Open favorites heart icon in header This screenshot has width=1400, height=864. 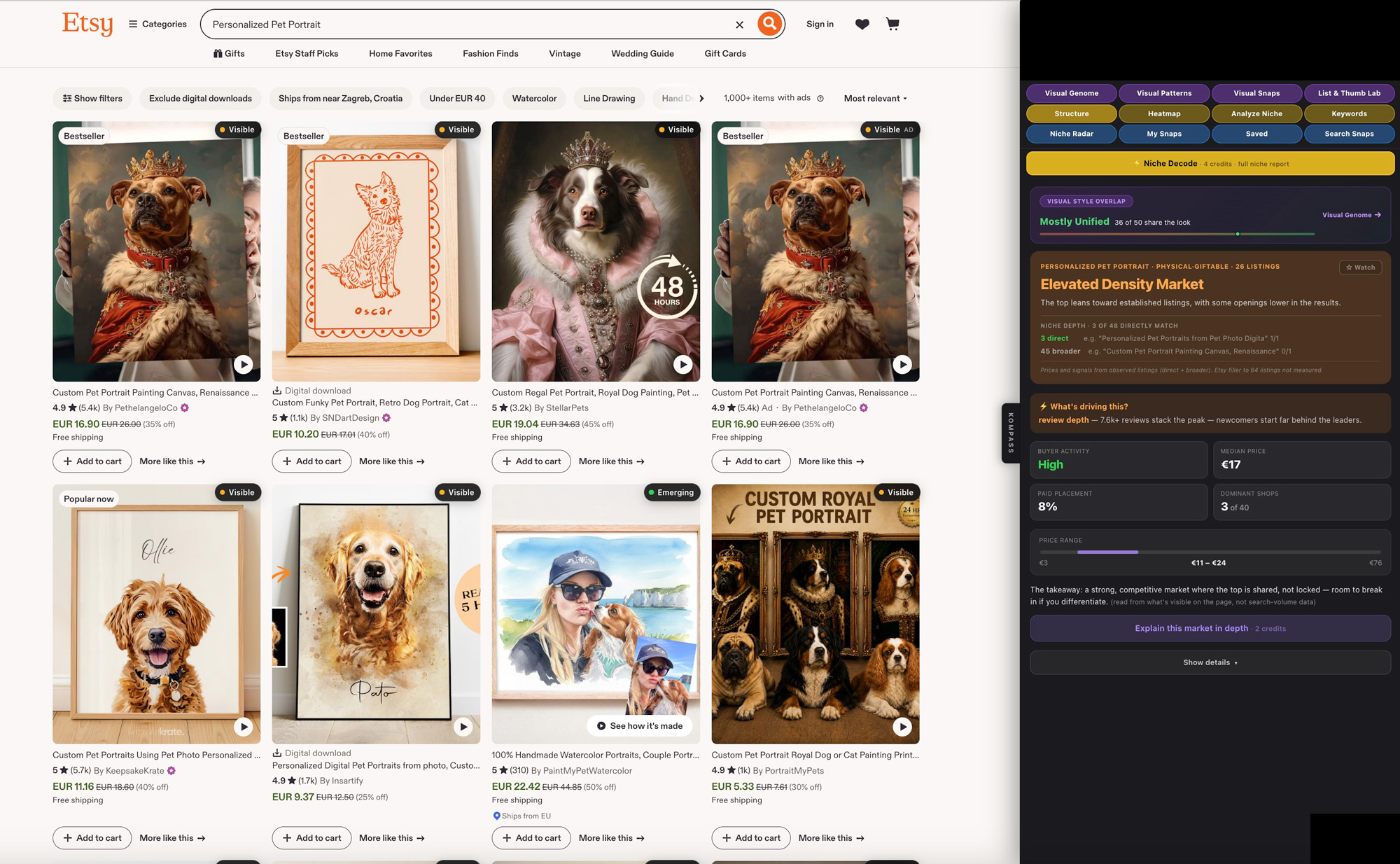[x=862, y=25]
